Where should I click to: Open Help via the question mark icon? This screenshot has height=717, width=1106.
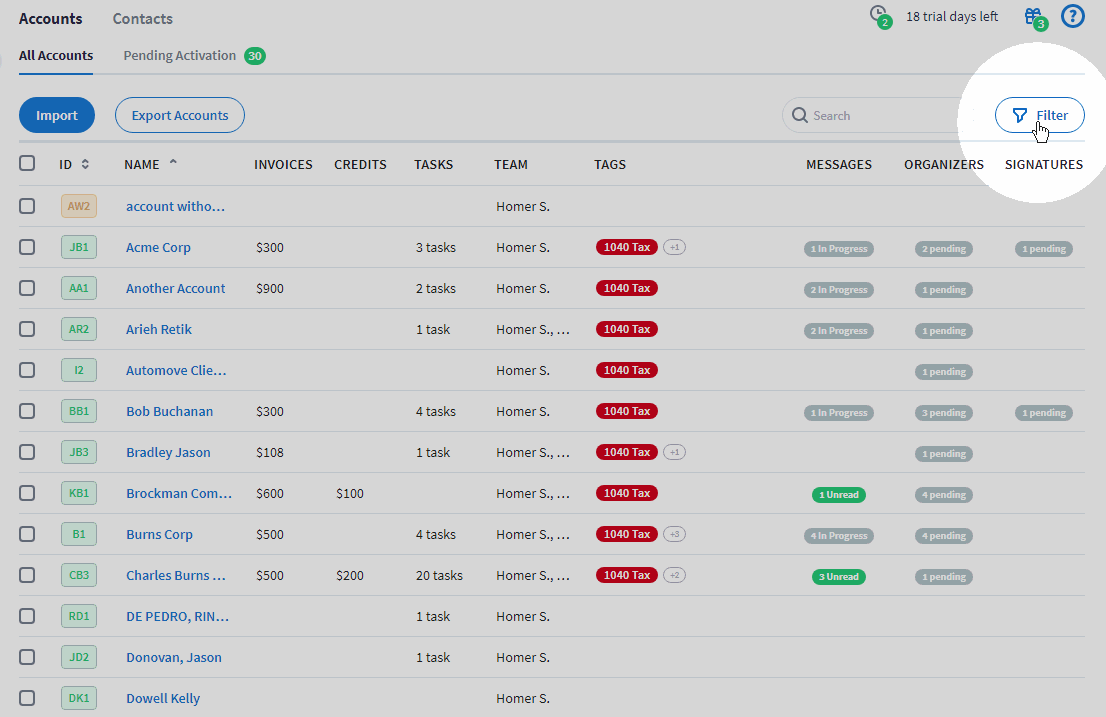pos(1072,16)
